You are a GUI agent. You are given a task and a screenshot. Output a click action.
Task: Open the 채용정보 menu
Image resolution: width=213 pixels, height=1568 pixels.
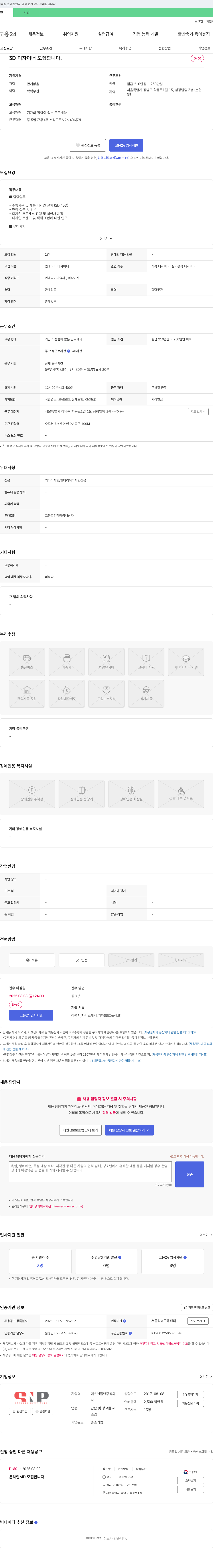[x=36, y=34]
